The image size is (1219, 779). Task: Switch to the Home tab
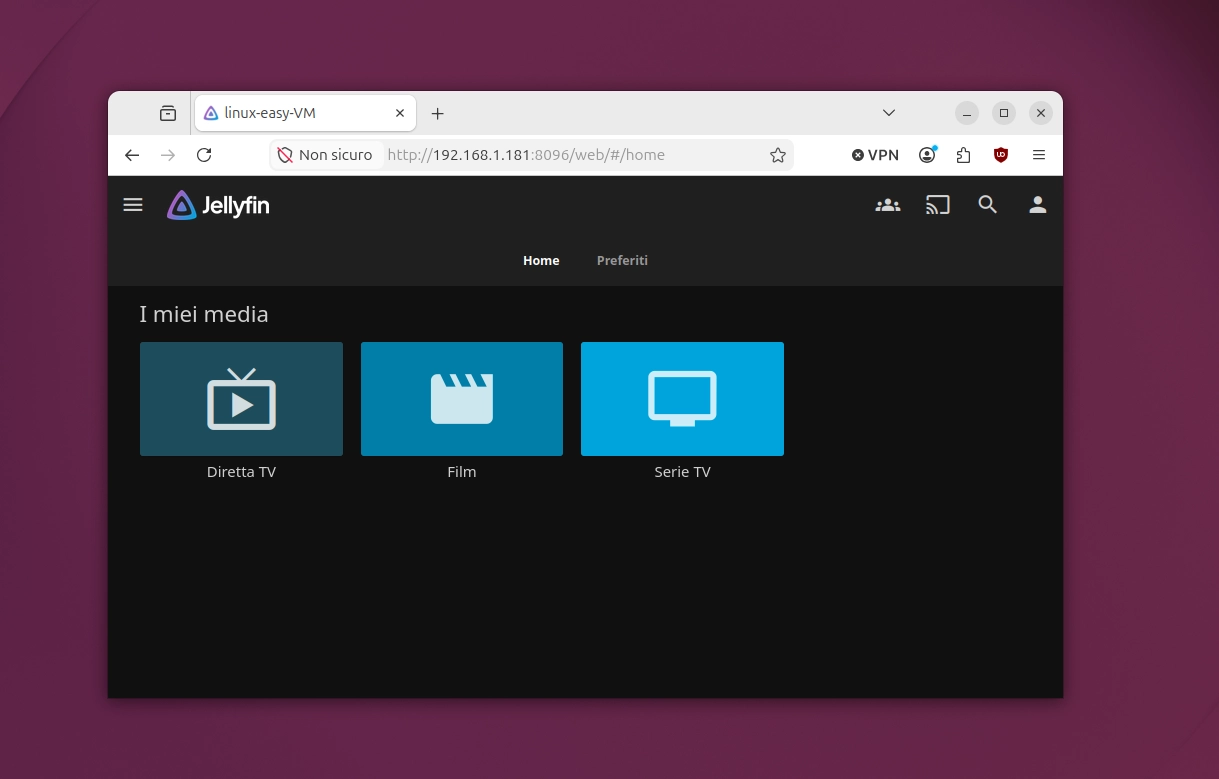click(x=541, y=260)
